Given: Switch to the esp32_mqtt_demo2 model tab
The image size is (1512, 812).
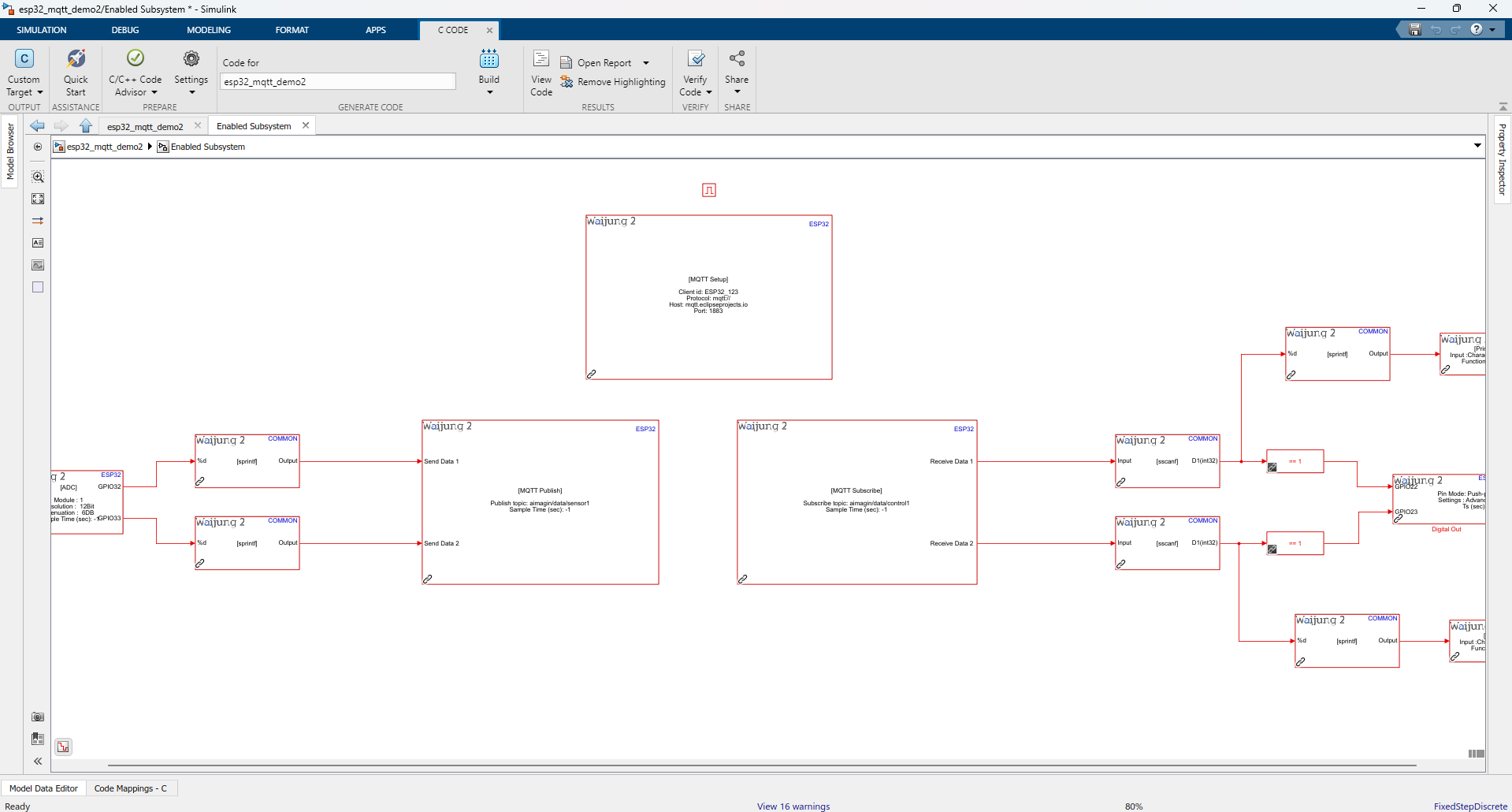Looking at the screenshot, I should tap(145, 126).
